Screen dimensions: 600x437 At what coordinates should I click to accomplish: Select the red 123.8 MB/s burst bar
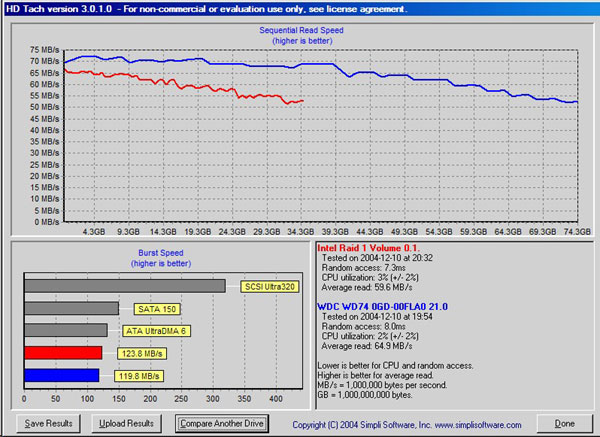63,353
